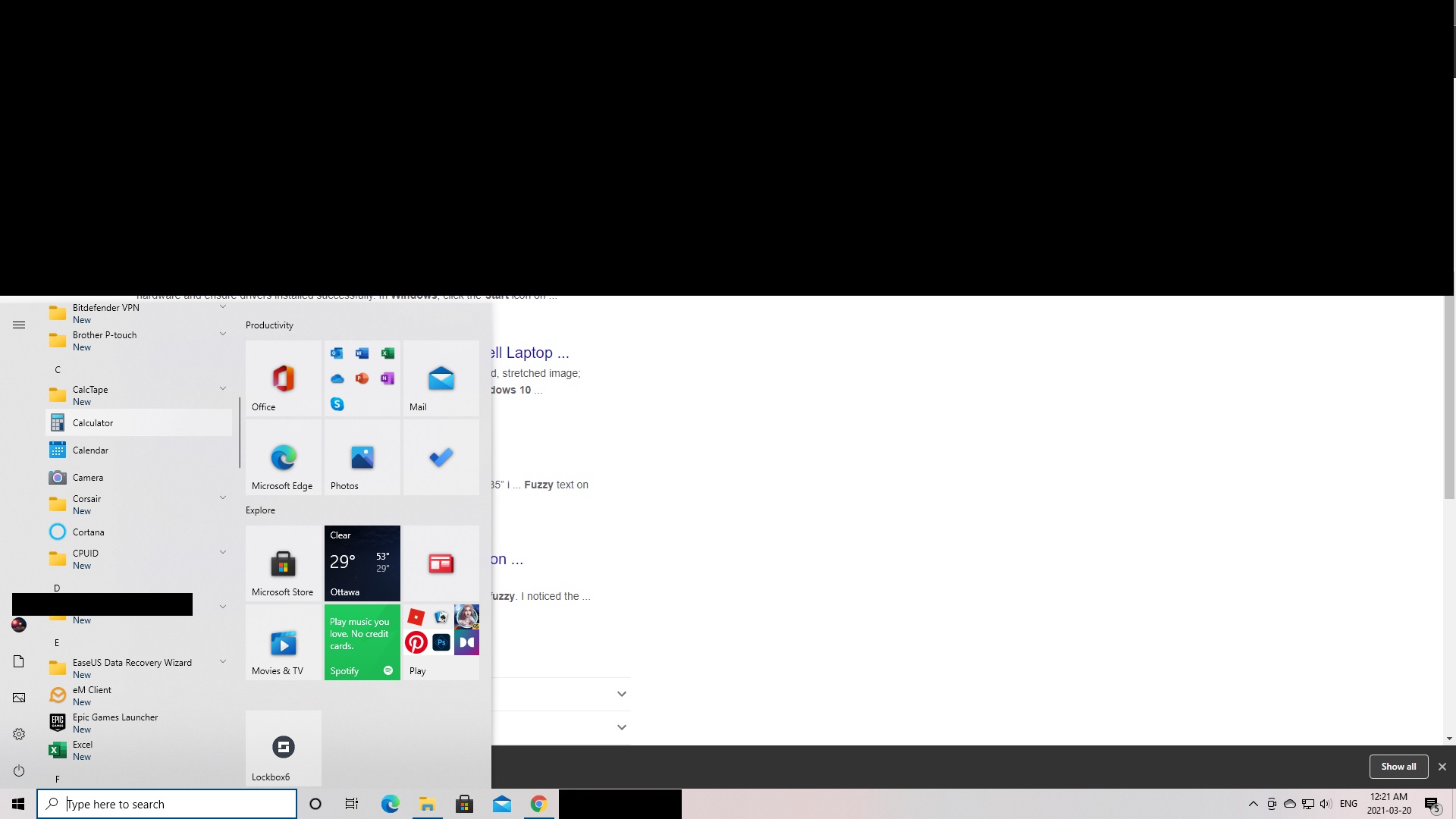The image size is (1456, 819).
Task: Open Cortana from app list
Action: [x=139, y=532]
